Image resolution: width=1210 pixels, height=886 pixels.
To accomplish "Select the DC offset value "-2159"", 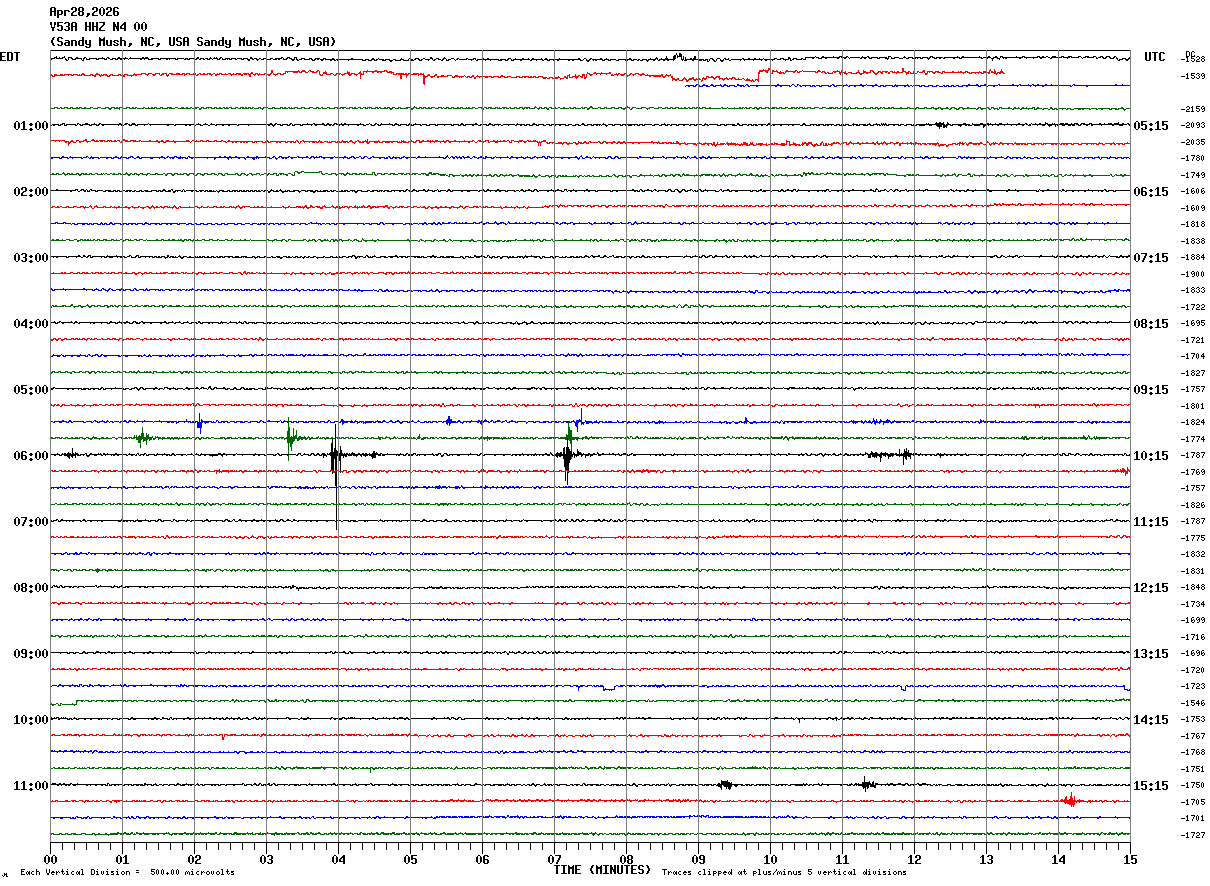I will click(x=1193, y=109).
